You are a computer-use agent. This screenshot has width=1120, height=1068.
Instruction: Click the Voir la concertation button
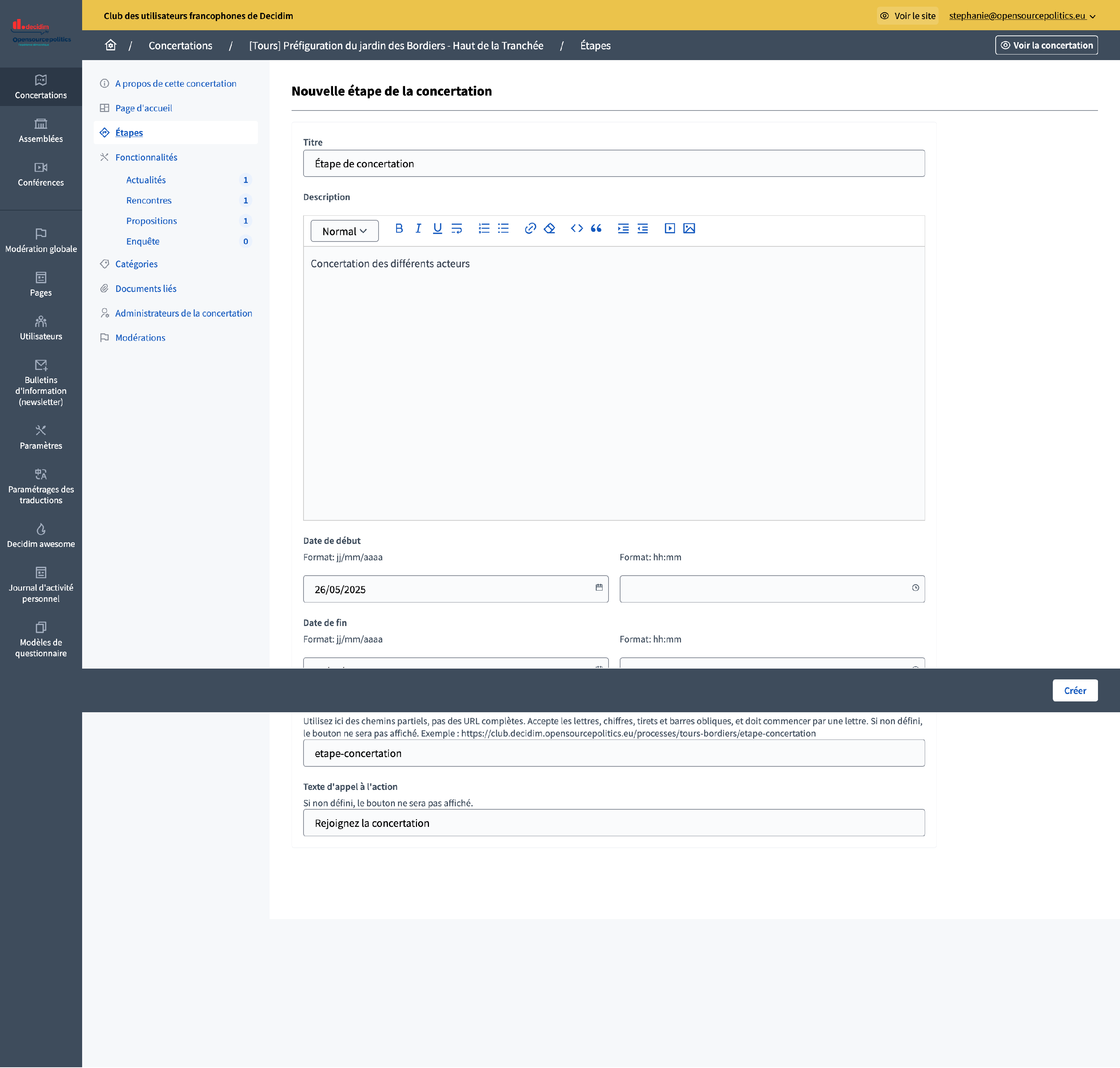click(1046, 45)
